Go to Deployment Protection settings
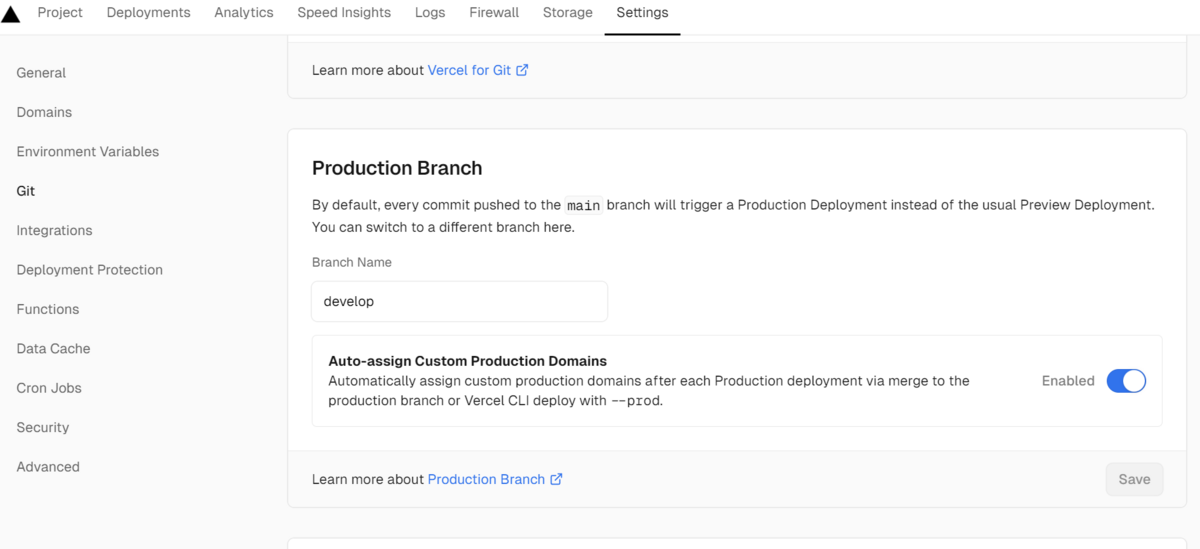The height and width of the screenshot is (549, 1200). [90, 270]
